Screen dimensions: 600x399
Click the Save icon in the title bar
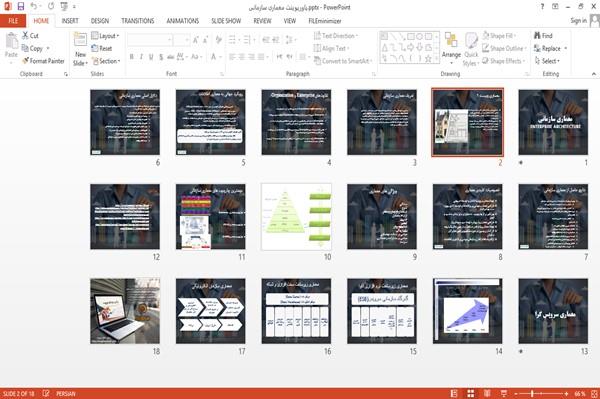tap(21, 6)
